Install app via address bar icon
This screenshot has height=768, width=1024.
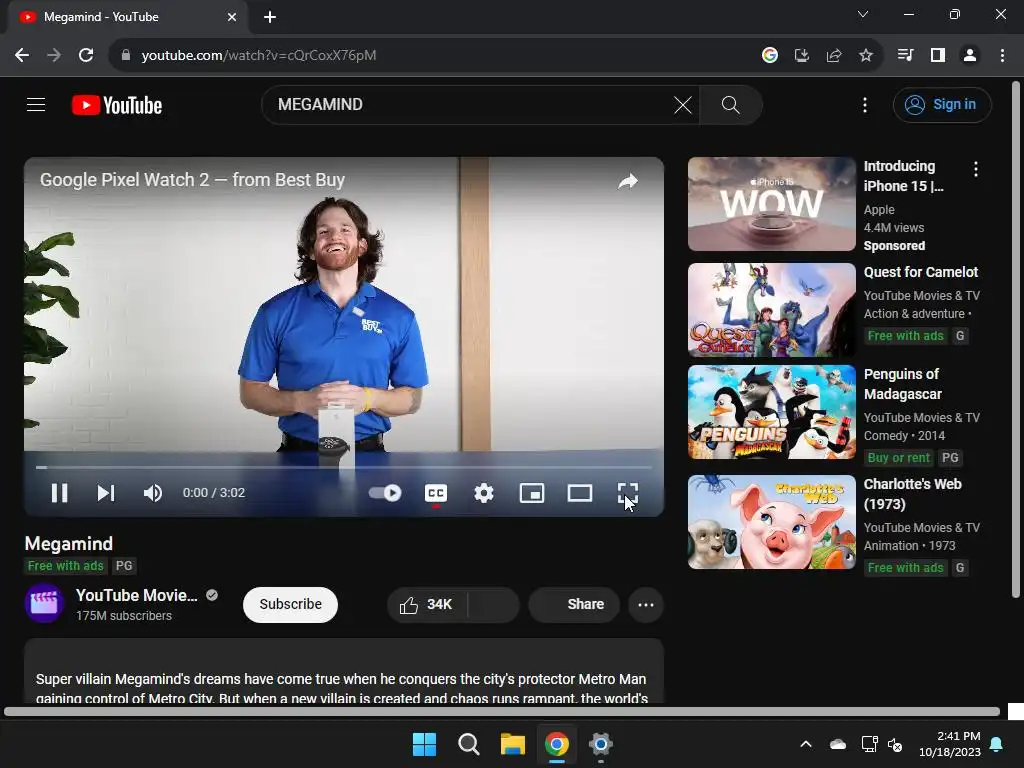802,56
